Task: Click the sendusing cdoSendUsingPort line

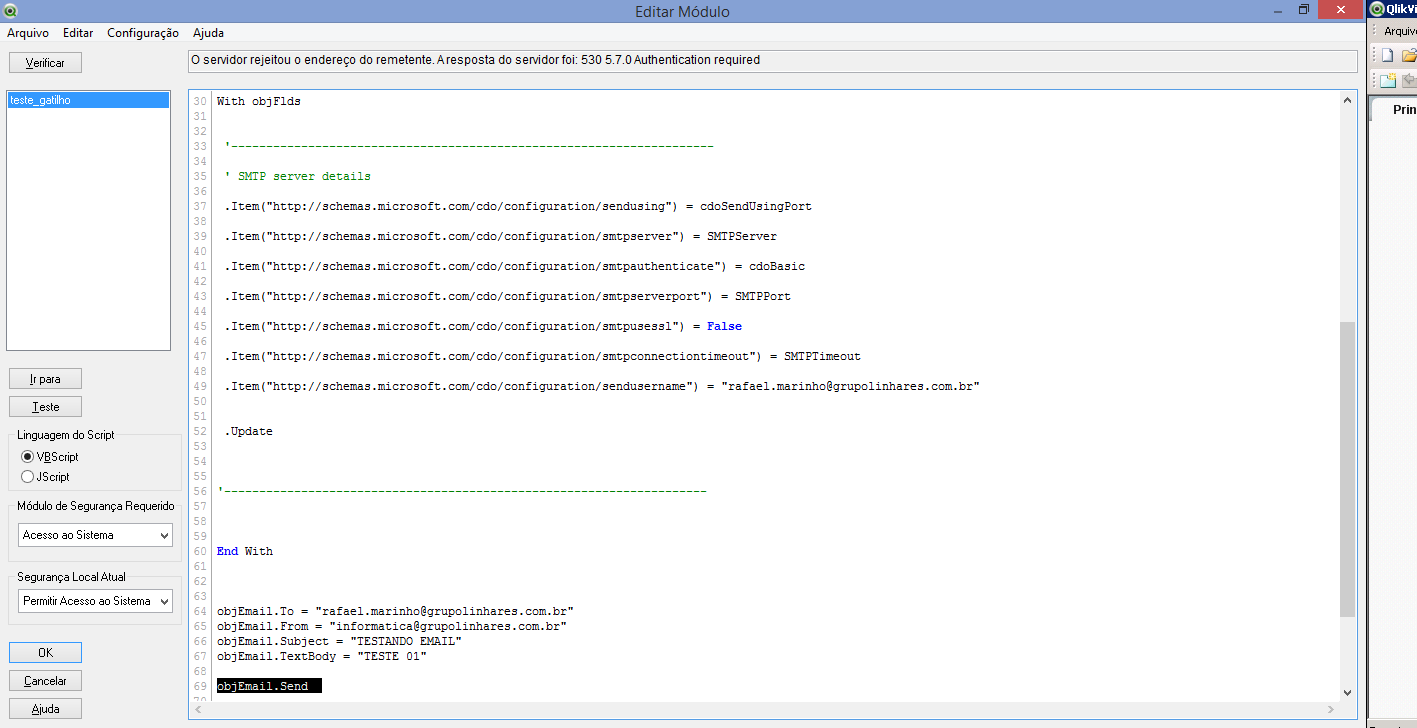Action: (x=518, y=206)
